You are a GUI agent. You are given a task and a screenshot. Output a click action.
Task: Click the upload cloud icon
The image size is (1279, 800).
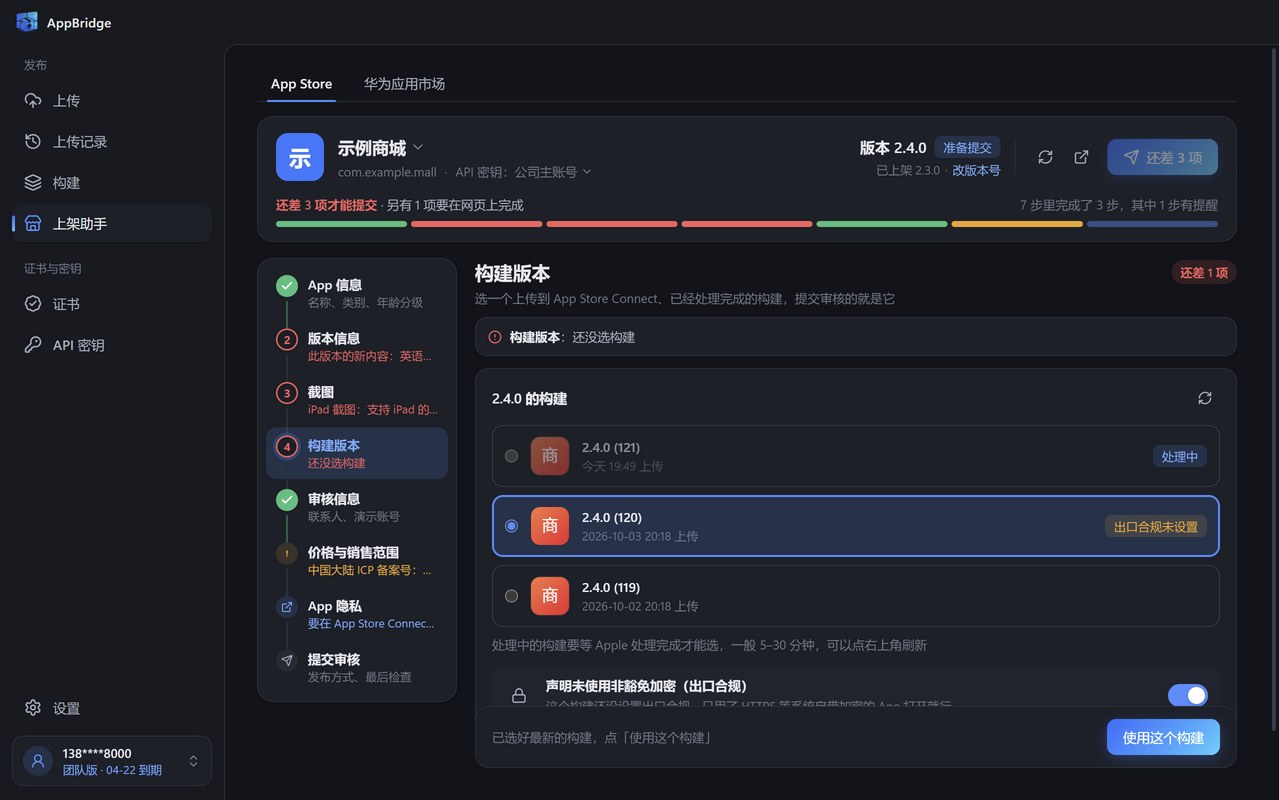pos(33,101)
